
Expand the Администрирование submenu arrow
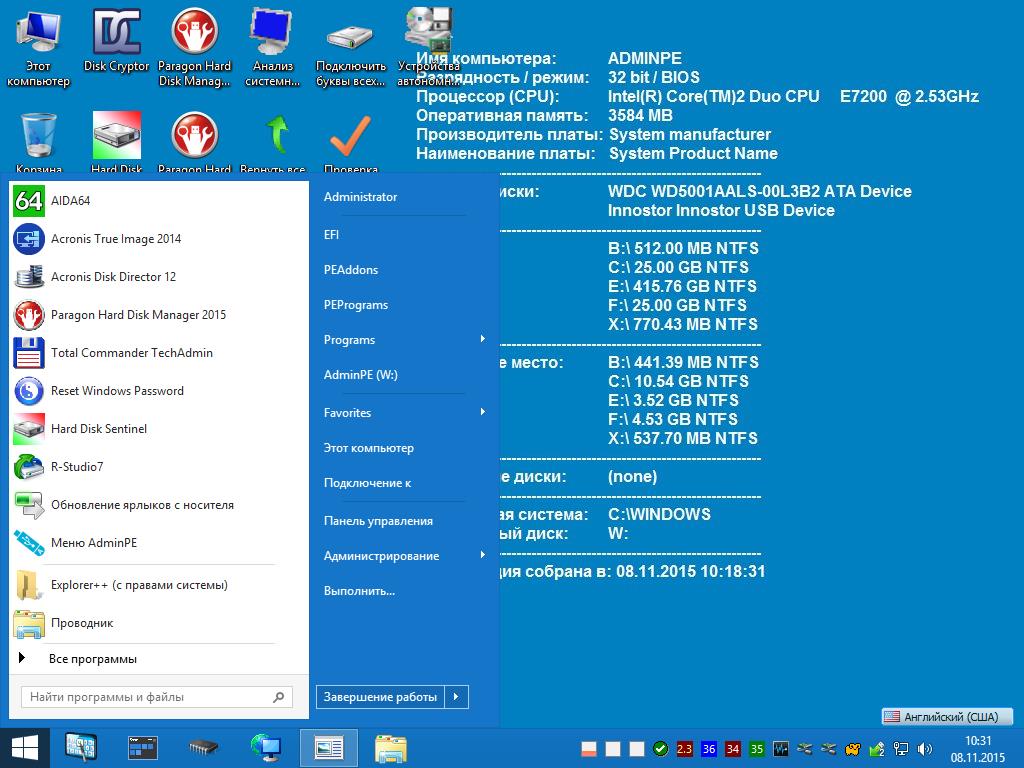pos(483,555)
